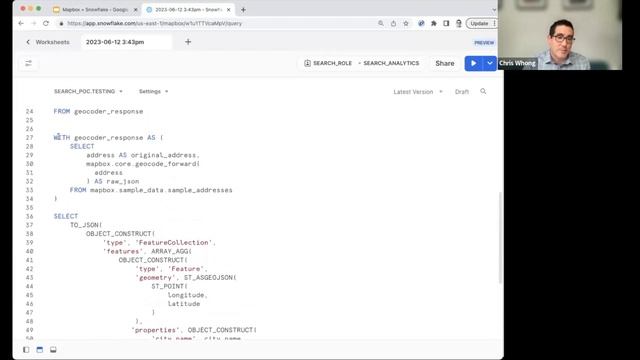640x360 pixels.
Task: Click the Share button
Action: 444,63
